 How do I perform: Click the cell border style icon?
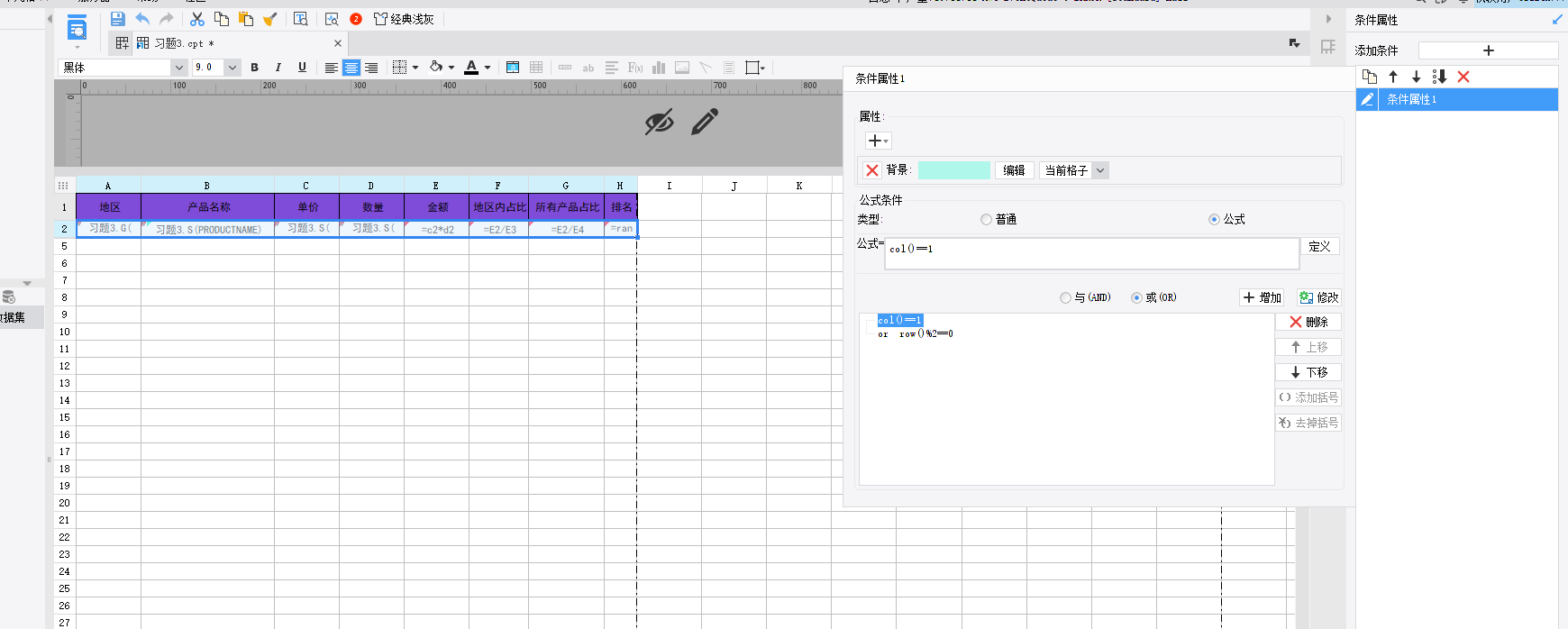(400, 68)
